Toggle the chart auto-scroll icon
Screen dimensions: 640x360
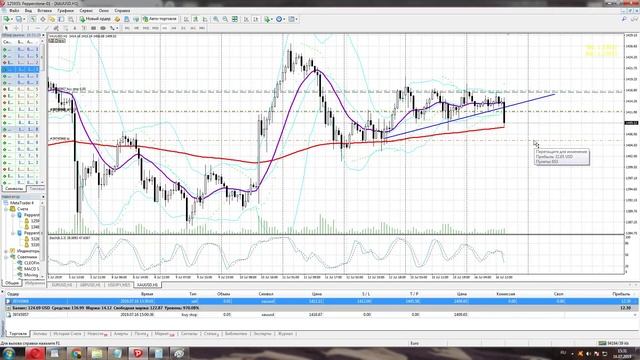pyautogui.click(x=246, y=19)
